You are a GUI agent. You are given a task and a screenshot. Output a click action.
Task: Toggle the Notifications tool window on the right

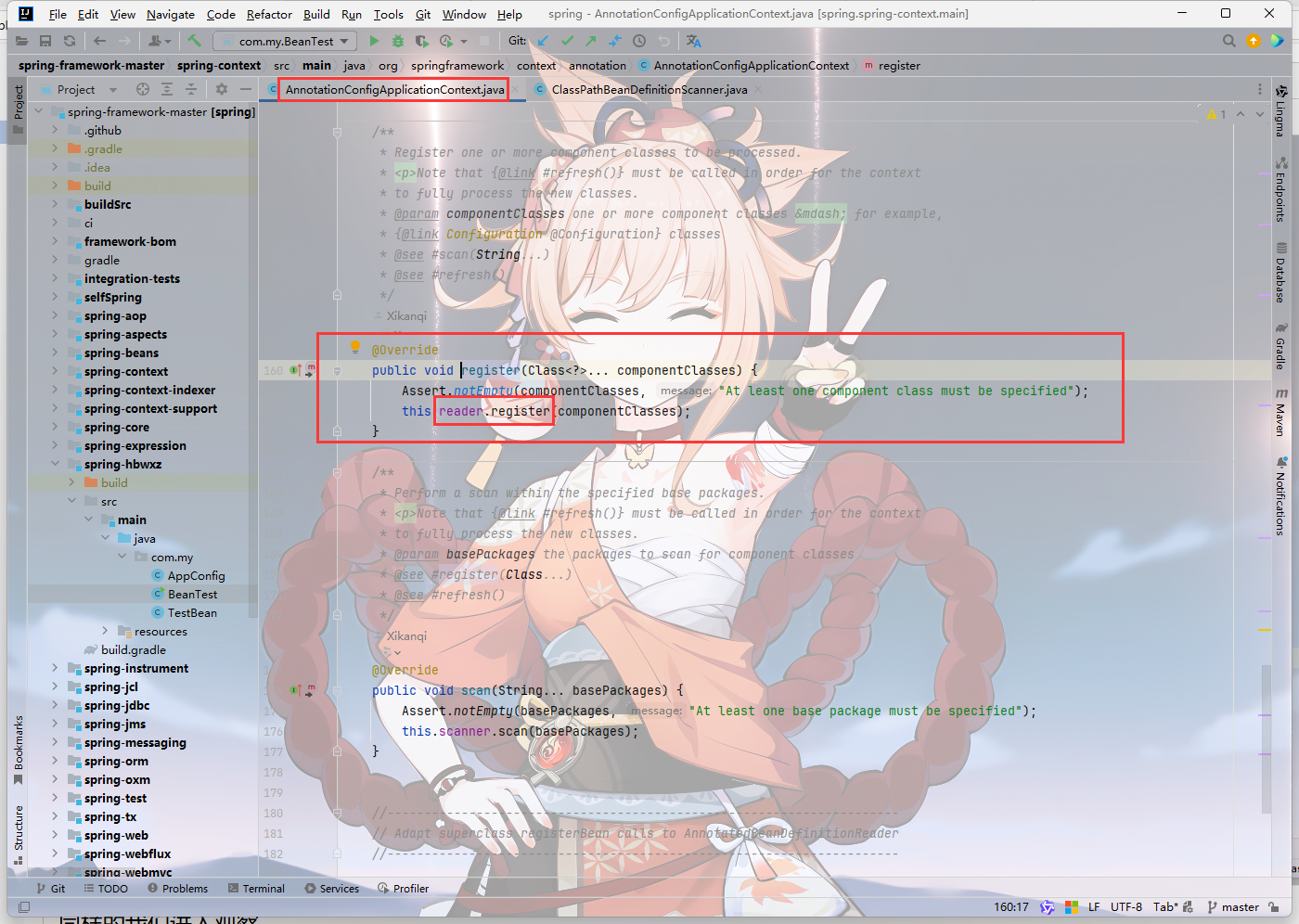click(1280, 496)
